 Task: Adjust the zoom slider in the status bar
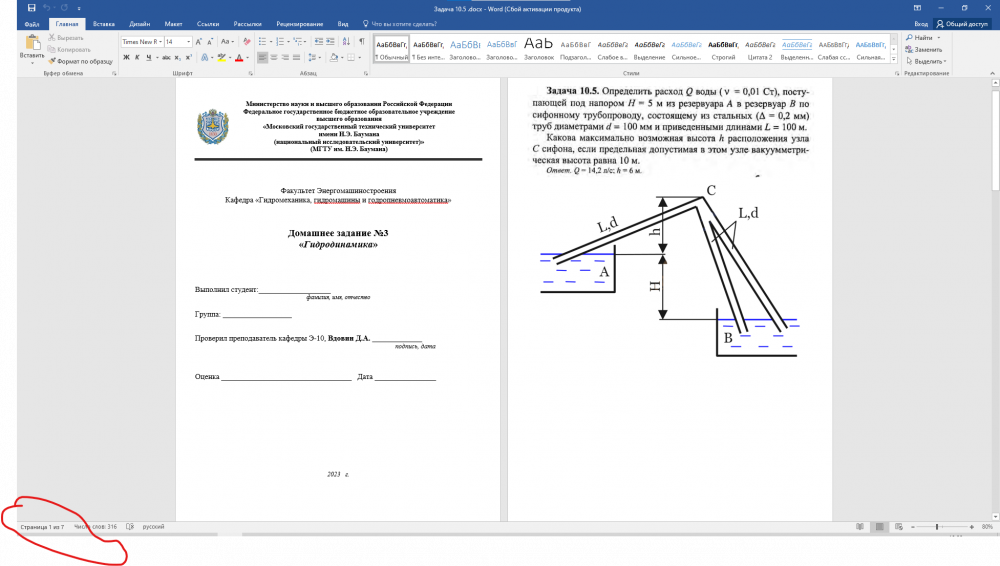coord(939,526)
